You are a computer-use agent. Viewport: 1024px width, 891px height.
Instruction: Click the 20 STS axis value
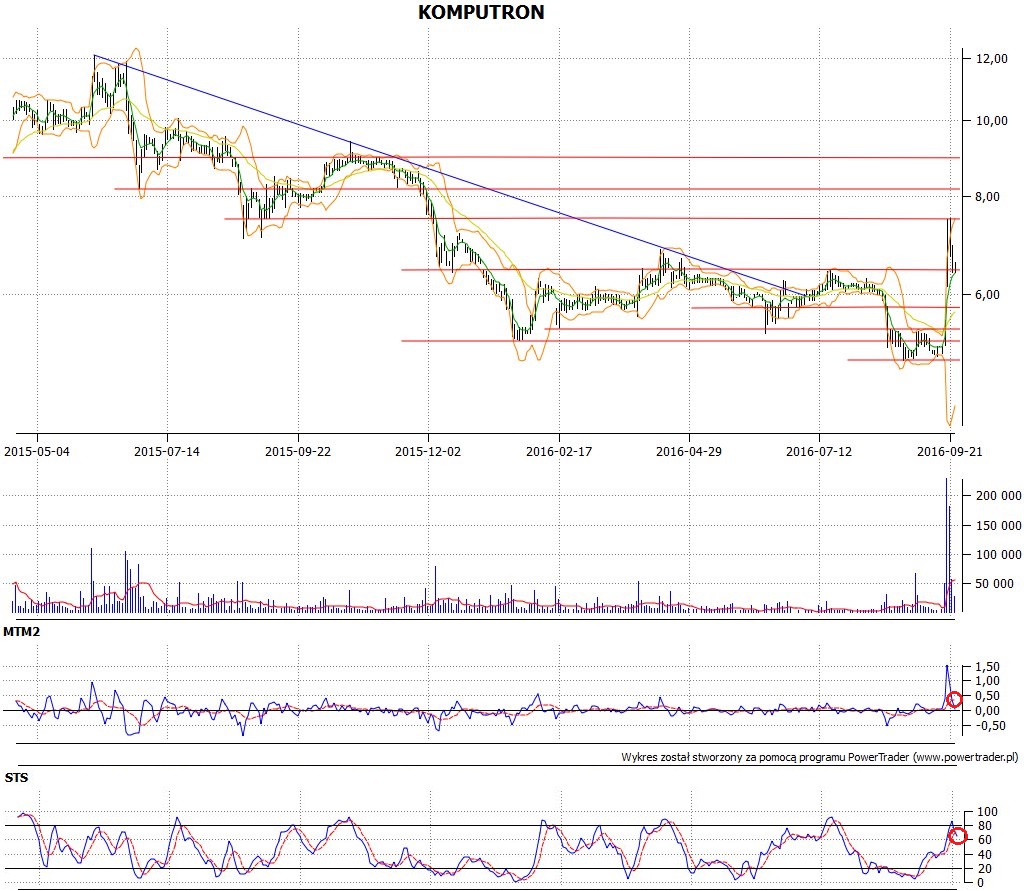click(984, 869)
